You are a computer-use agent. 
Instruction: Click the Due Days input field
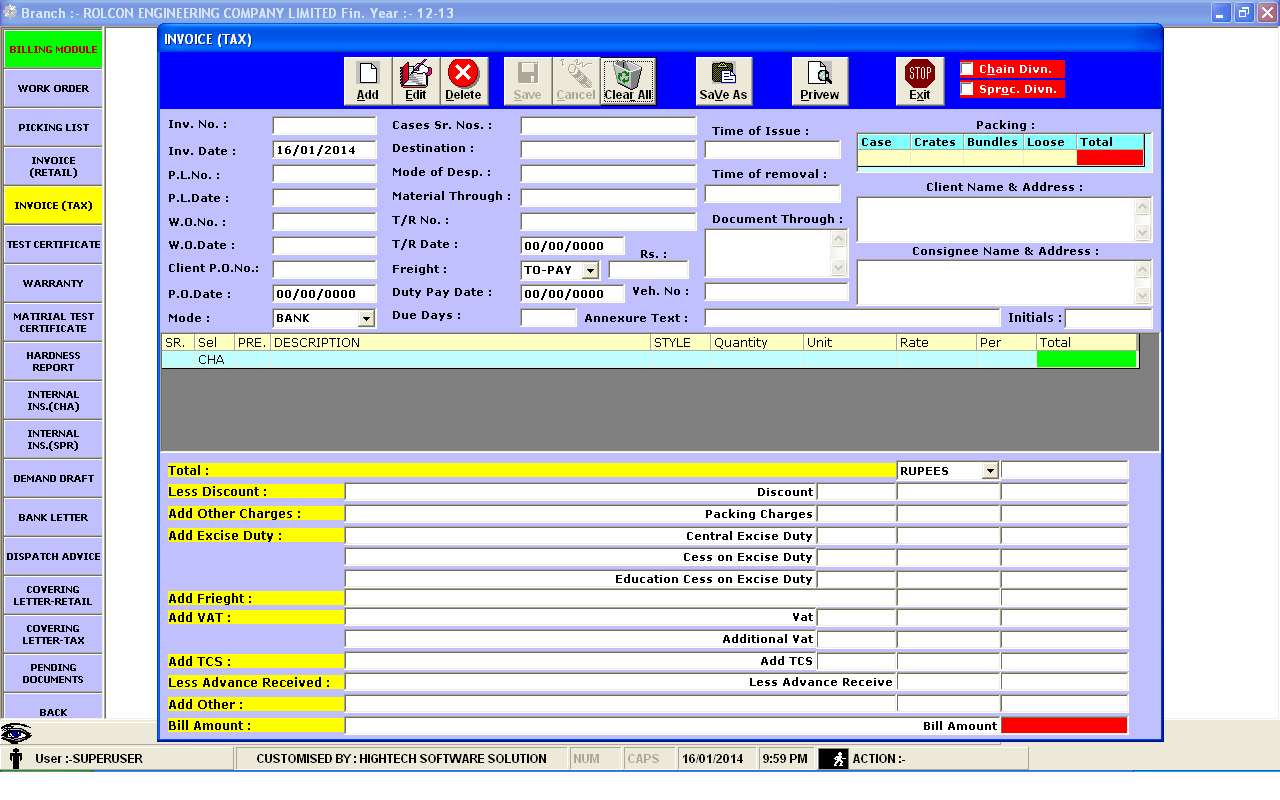(548, 318)
